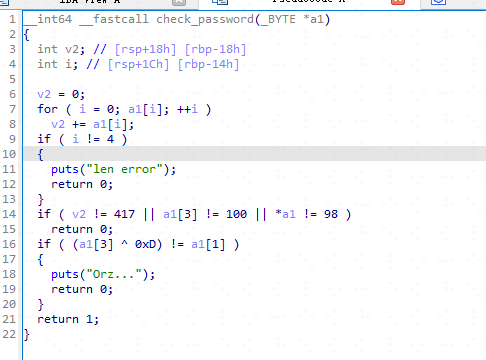Click the 'return 1;' statement
This screenshot has width=486, height=360.
point(68,319)
